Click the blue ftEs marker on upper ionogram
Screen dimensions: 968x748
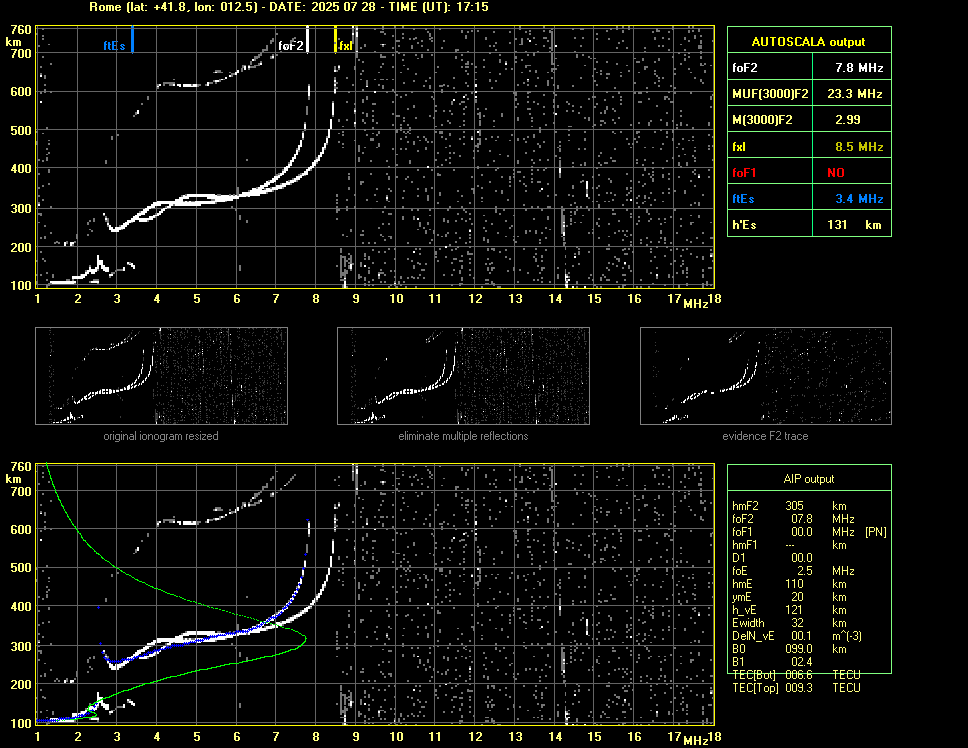pos(132,39)
